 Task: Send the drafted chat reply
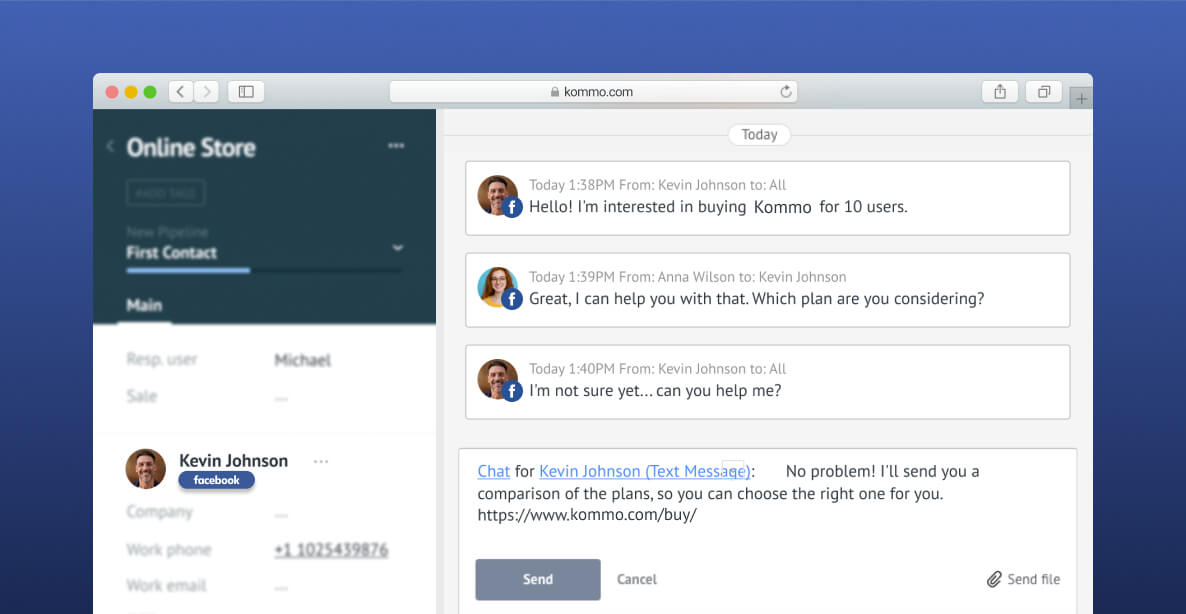pos(537,579)
